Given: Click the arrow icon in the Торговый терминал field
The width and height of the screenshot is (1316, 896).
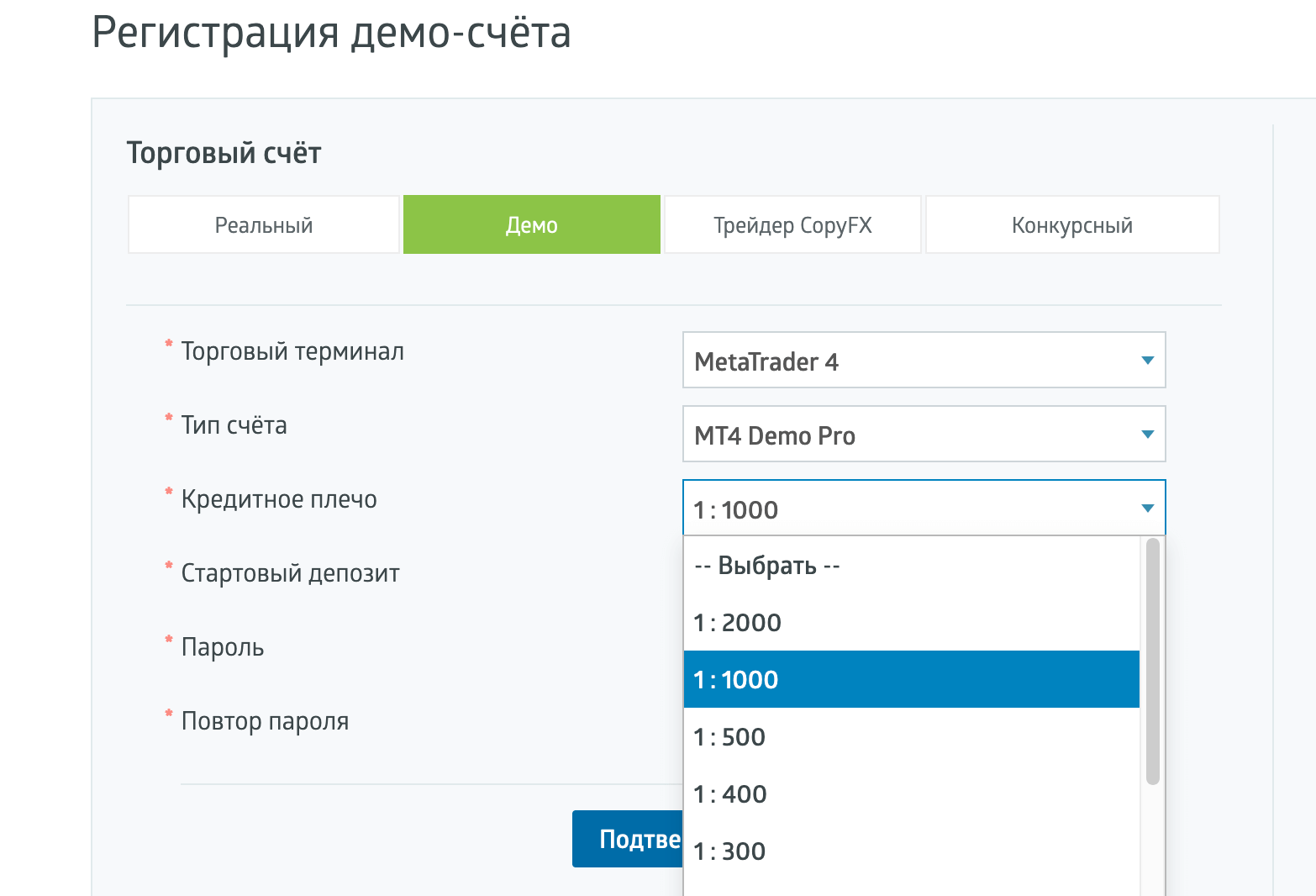Looking at the screenshot, I should [x=1147, y=361].
